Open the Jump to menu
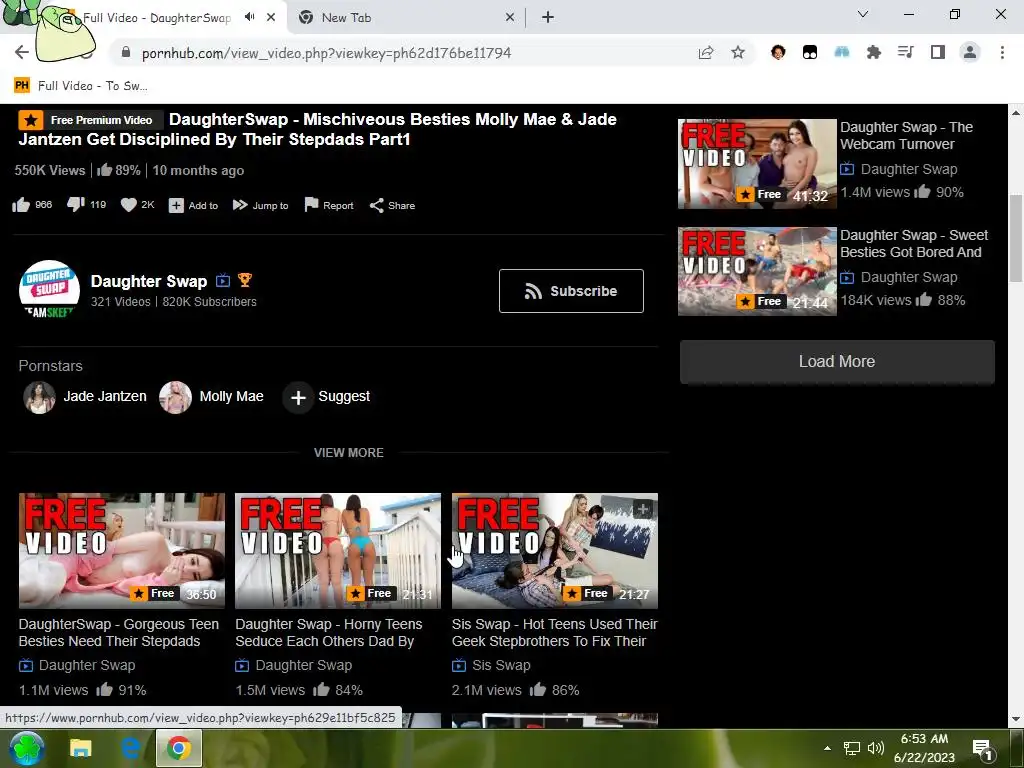Viewport: 1024px width, 768px height. [x=261, y=206]
